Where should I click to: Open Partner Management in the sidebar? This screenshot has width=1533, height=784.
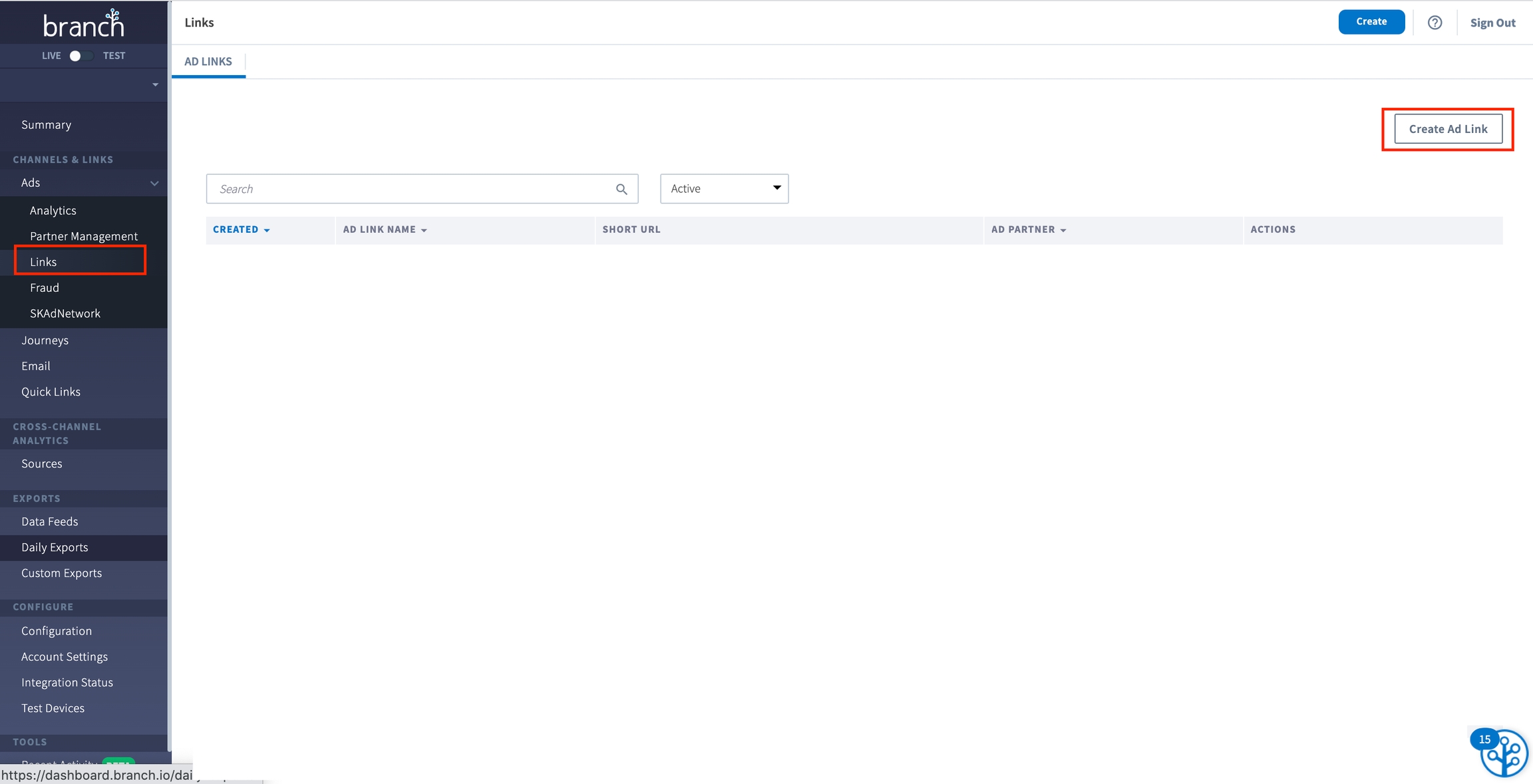tap(84, 236)
